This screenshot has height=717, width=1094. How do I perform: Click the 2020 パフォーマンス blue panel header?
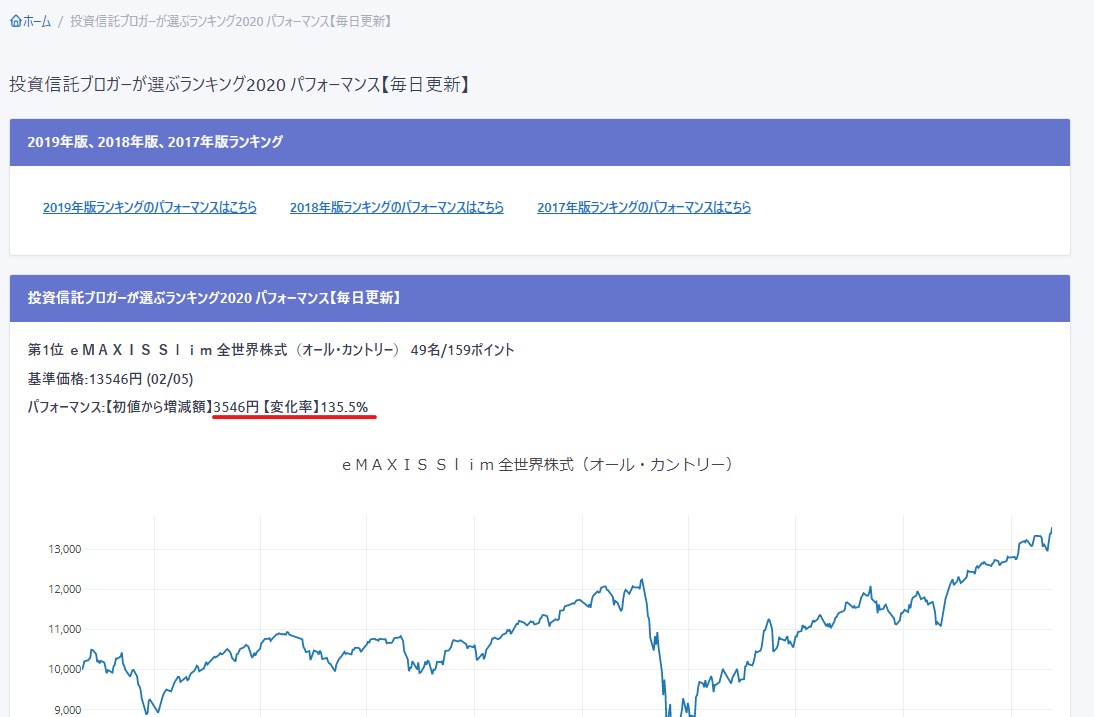click(x=214, y=298)
